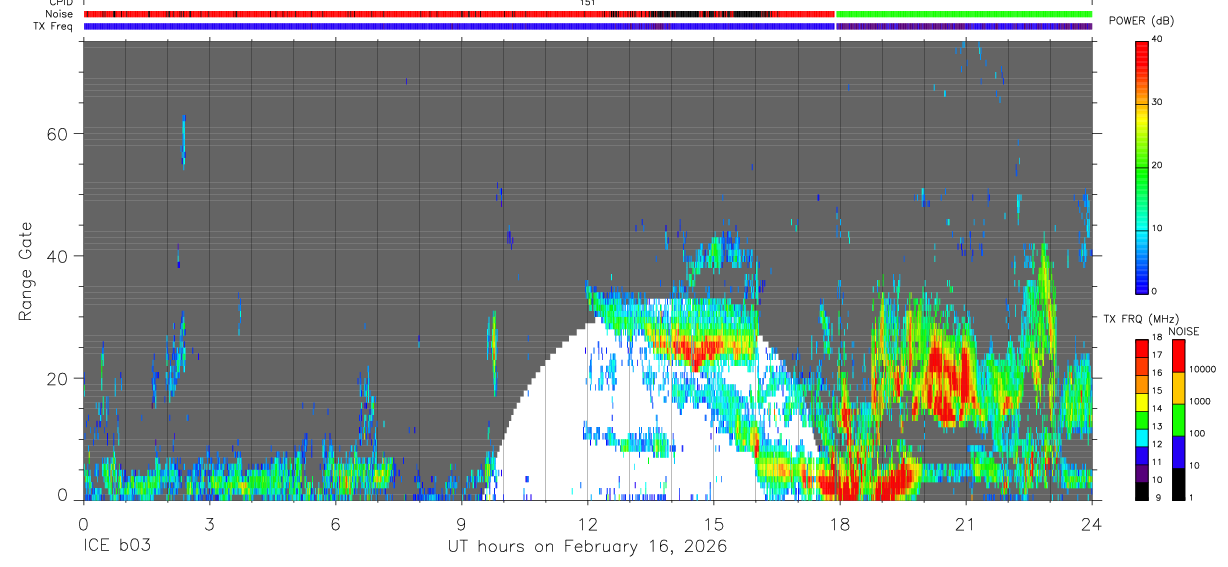This screenshot has width=1228, height=567.
Task: Click the x-axis tick label '24'
Action: (1092, 524)
